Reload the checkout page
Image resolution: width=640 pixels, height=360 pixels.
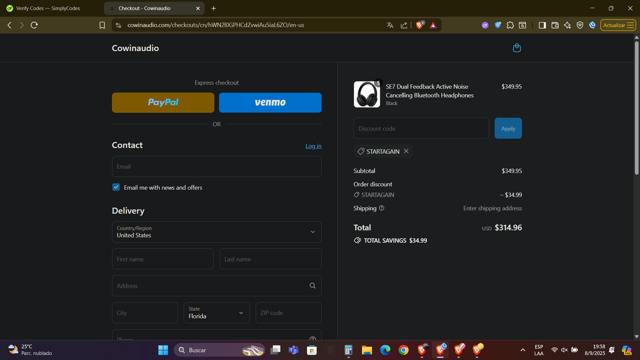(x=34, y=25)
